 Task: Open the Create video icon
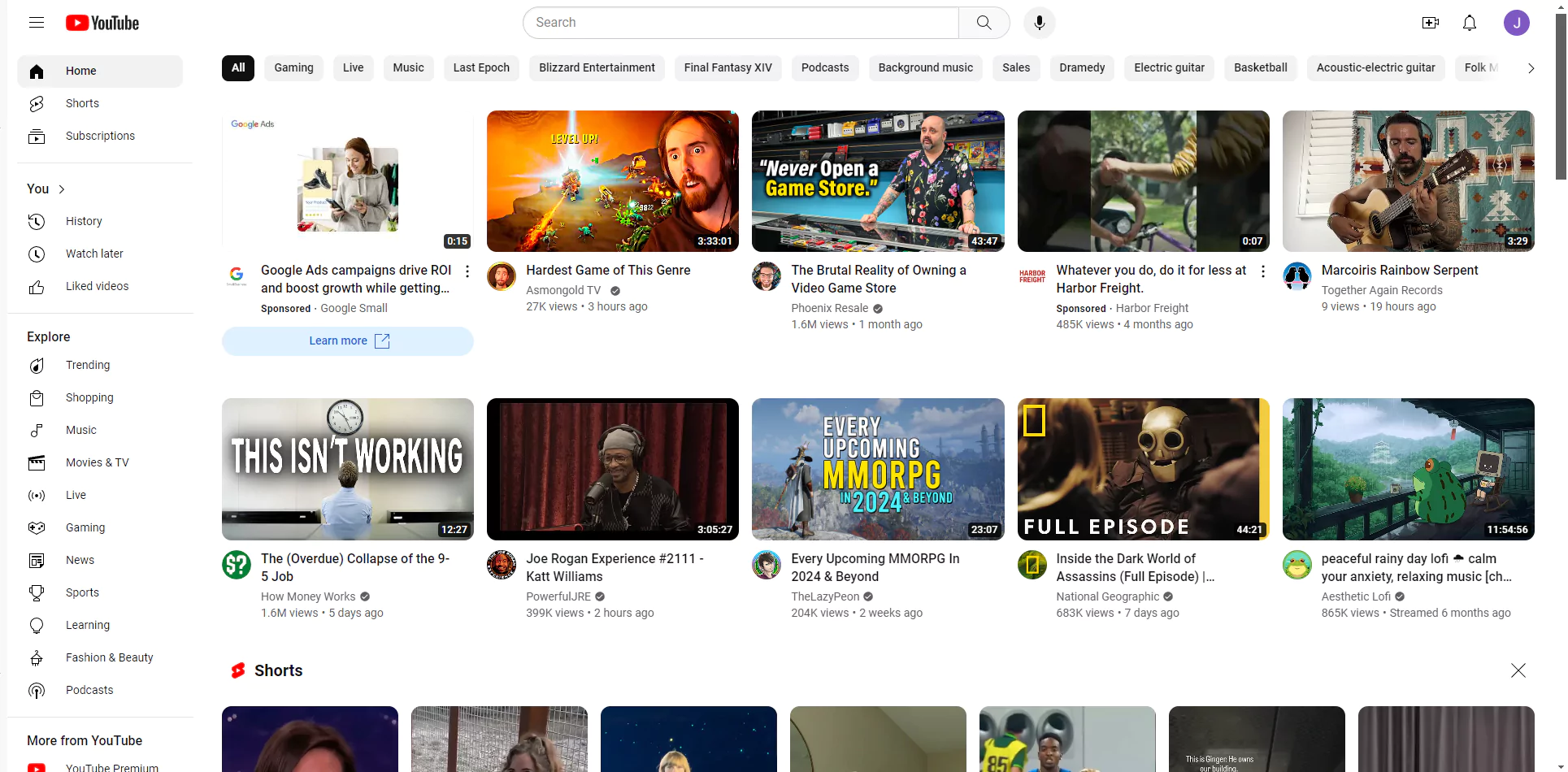[1431, 23]
